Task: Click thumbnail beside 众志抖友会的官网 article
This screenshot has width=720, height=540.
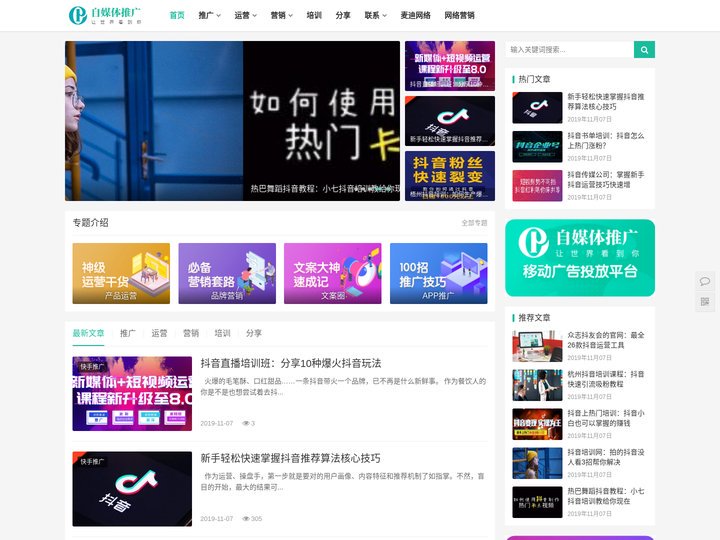Action: click(x=537, y=346)
